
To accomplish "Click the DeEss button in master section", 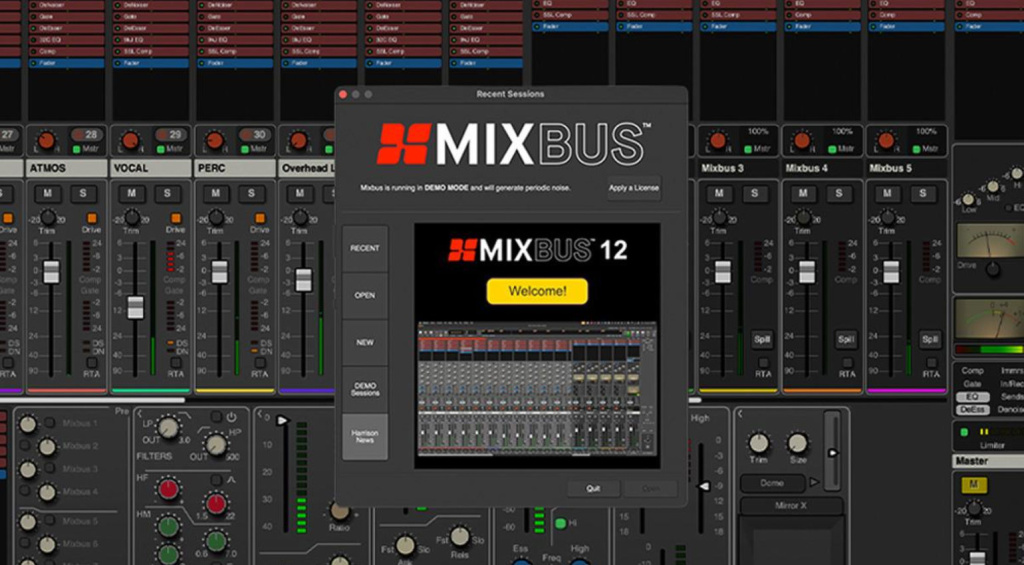I will 972,410.
